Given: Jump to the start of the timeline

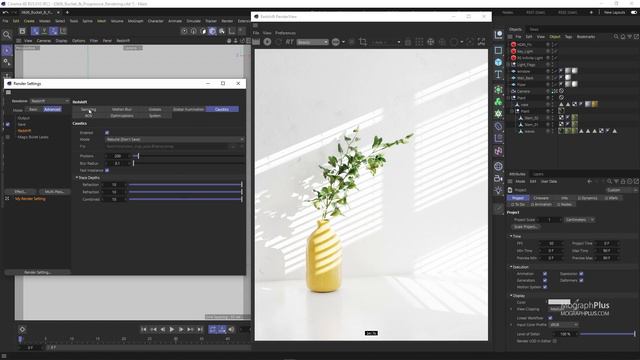Looking at the screenshot, I should pos(144,329).
